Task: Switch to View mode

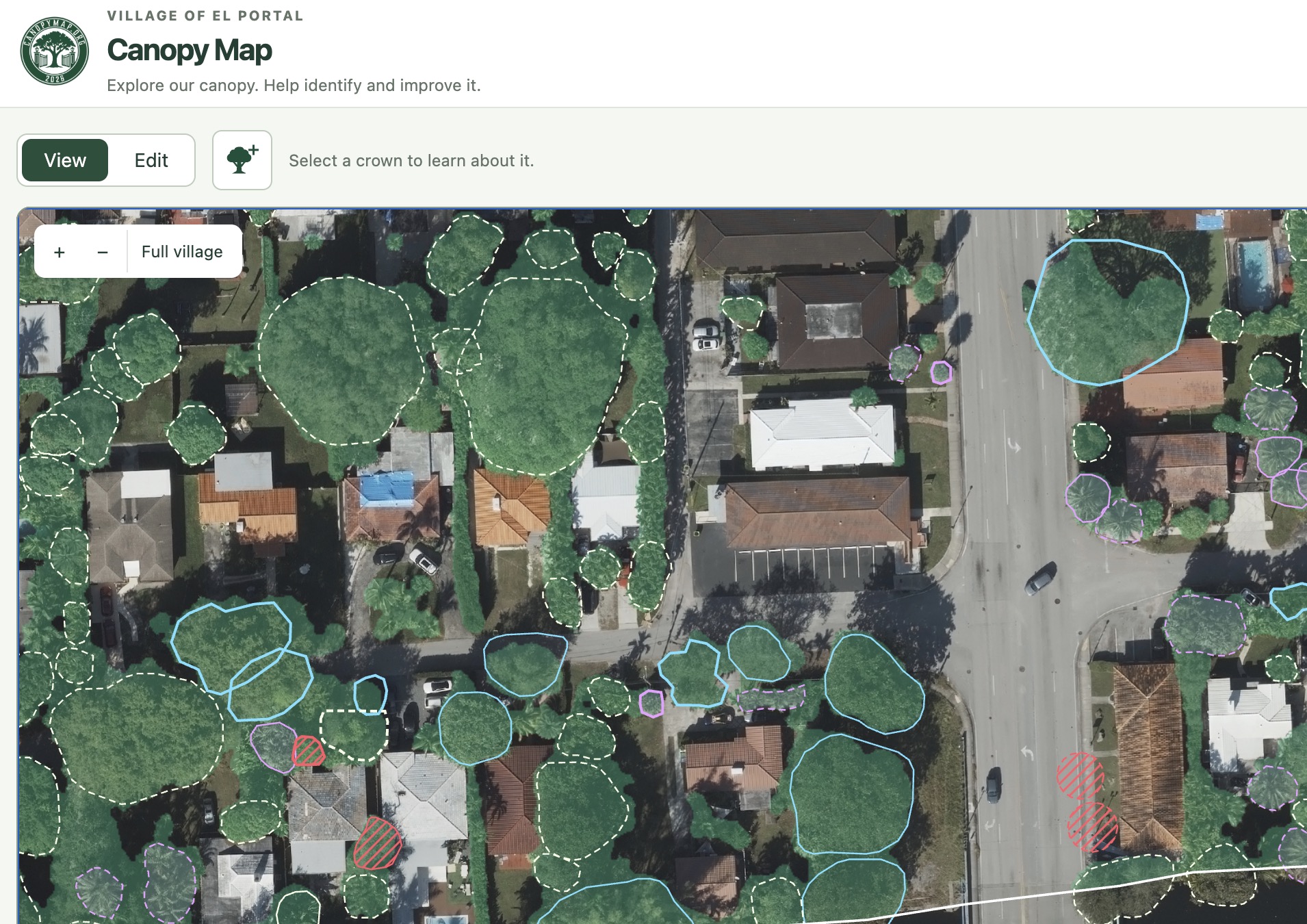Action: (x=65, y=160)
